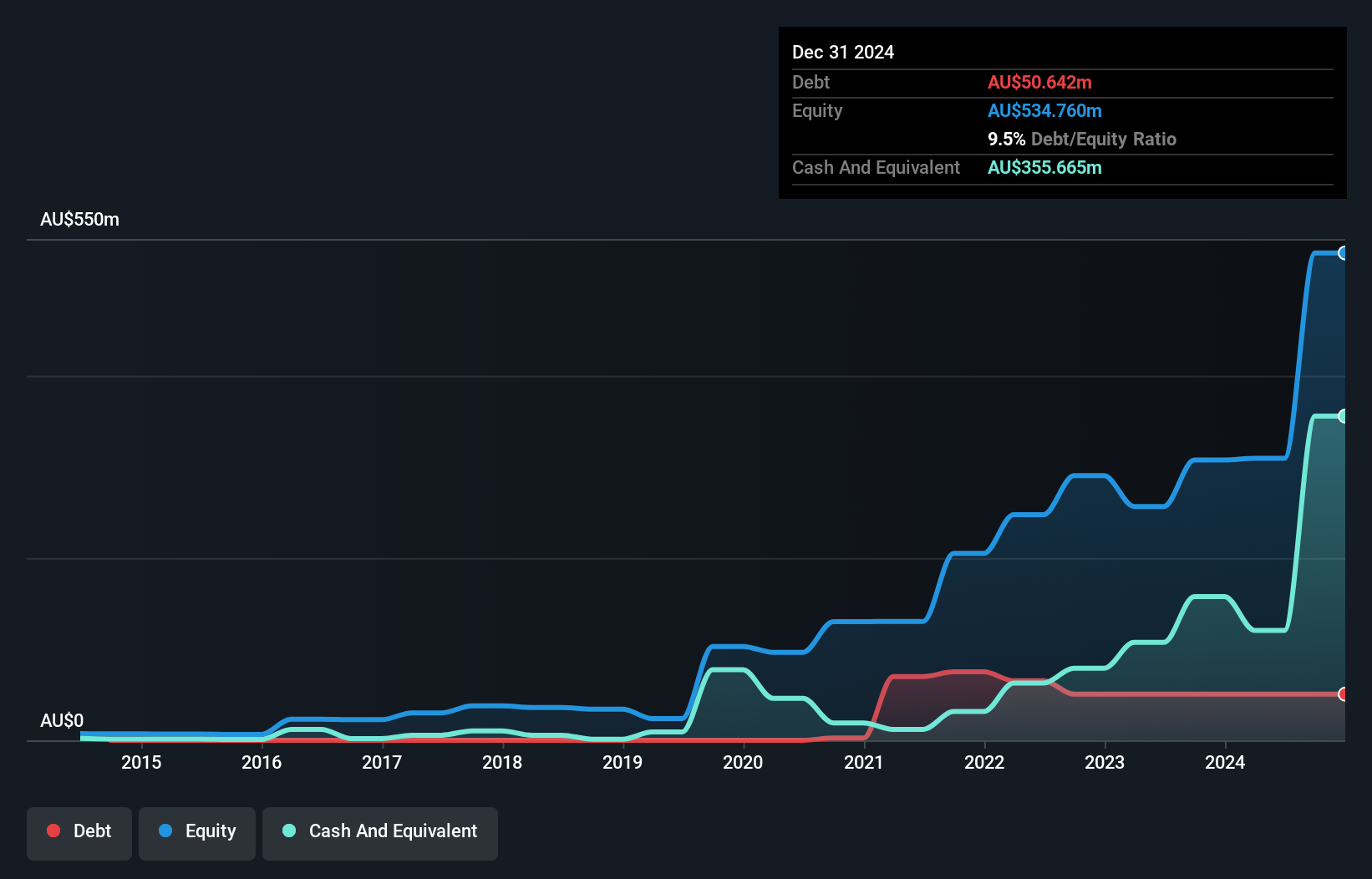Click the AU$550m y-axis label
This screenshot has width=1372, height=879.
80,220
